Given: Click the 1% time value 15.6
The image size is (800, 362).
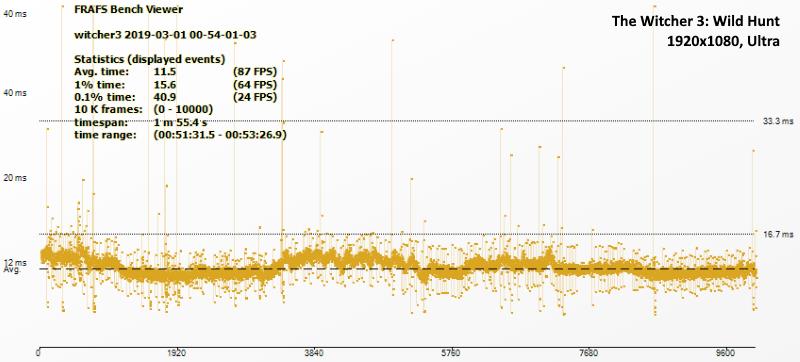Looking at the screenshot, I should [x=164, y=84].
